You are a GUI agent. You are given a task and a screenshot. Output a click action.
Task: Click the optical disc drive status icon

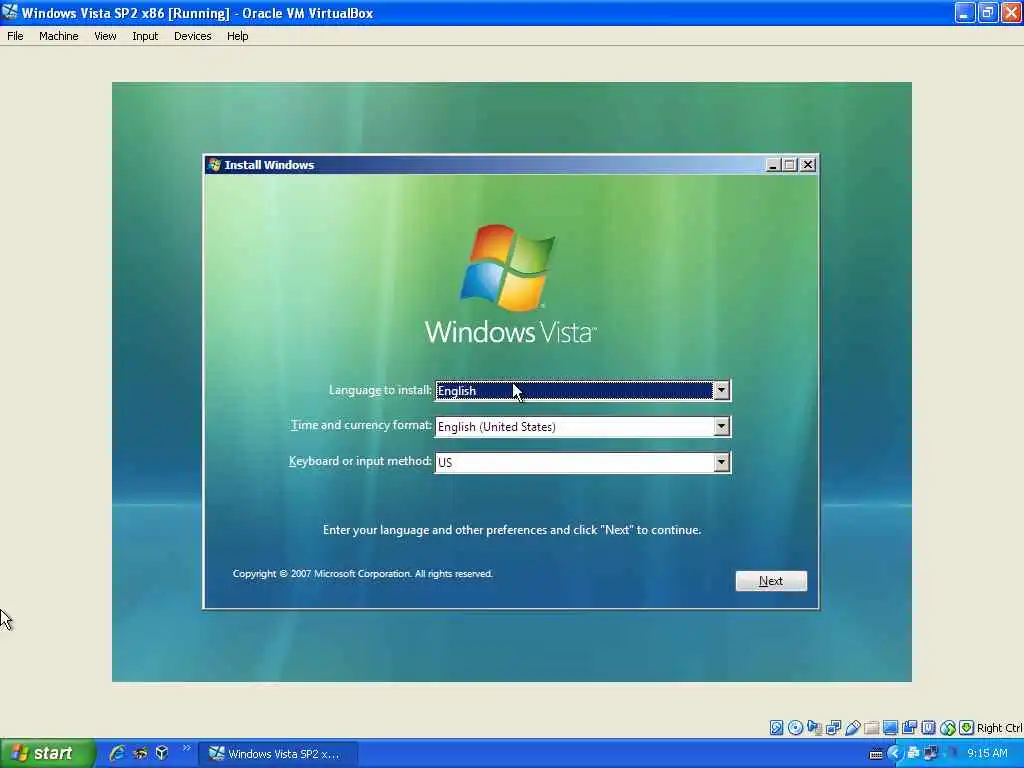tap(795, 728)
